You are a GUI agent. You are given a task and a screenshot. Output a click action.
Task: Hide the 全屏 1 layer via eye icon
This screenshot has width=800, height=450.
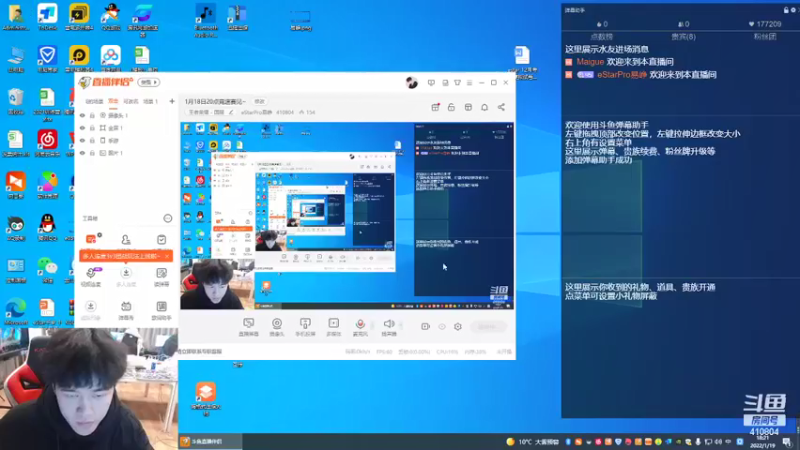point(82,128)
